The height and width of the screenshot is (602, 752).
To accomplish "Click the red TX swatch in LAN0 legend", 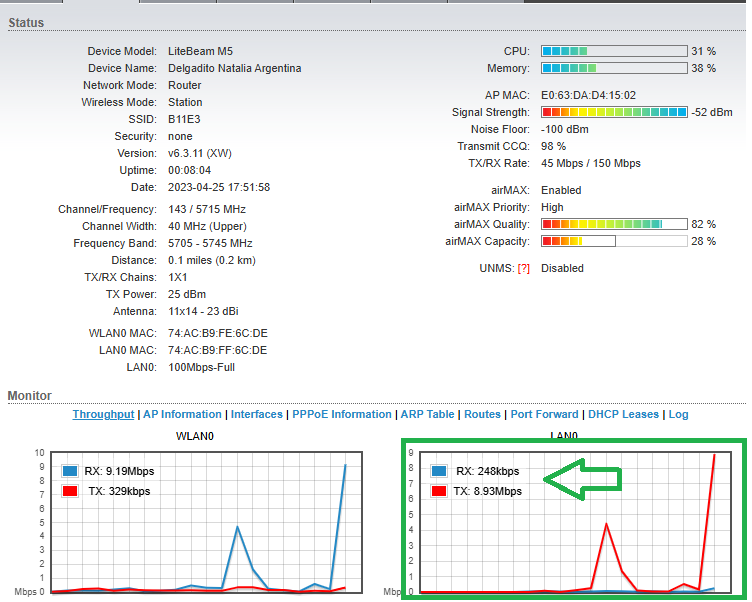I will [x=439, y=491].
